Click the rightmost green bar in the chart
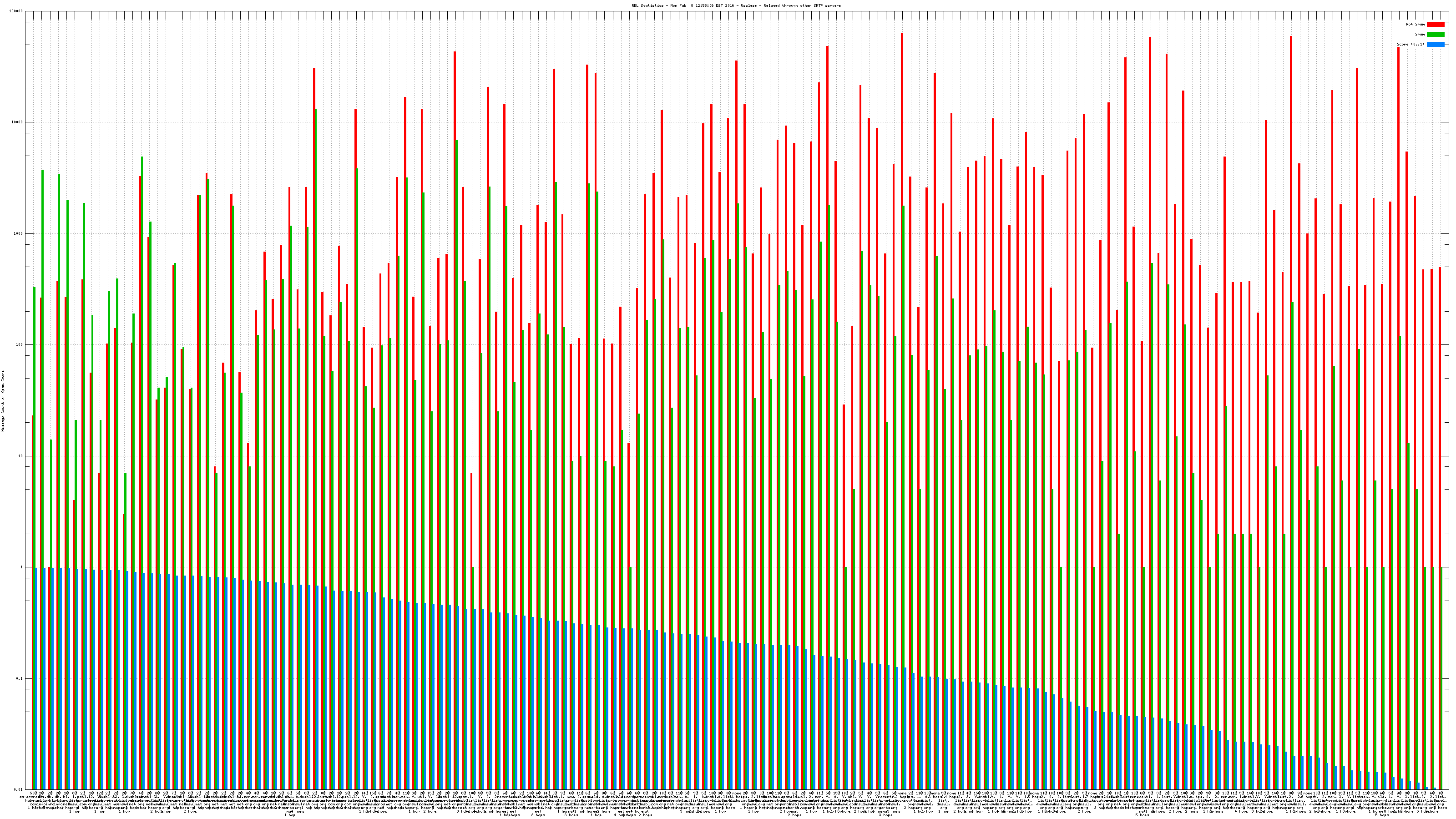This screenshot has height=819, width=1456. click(x=1442, y=678)
